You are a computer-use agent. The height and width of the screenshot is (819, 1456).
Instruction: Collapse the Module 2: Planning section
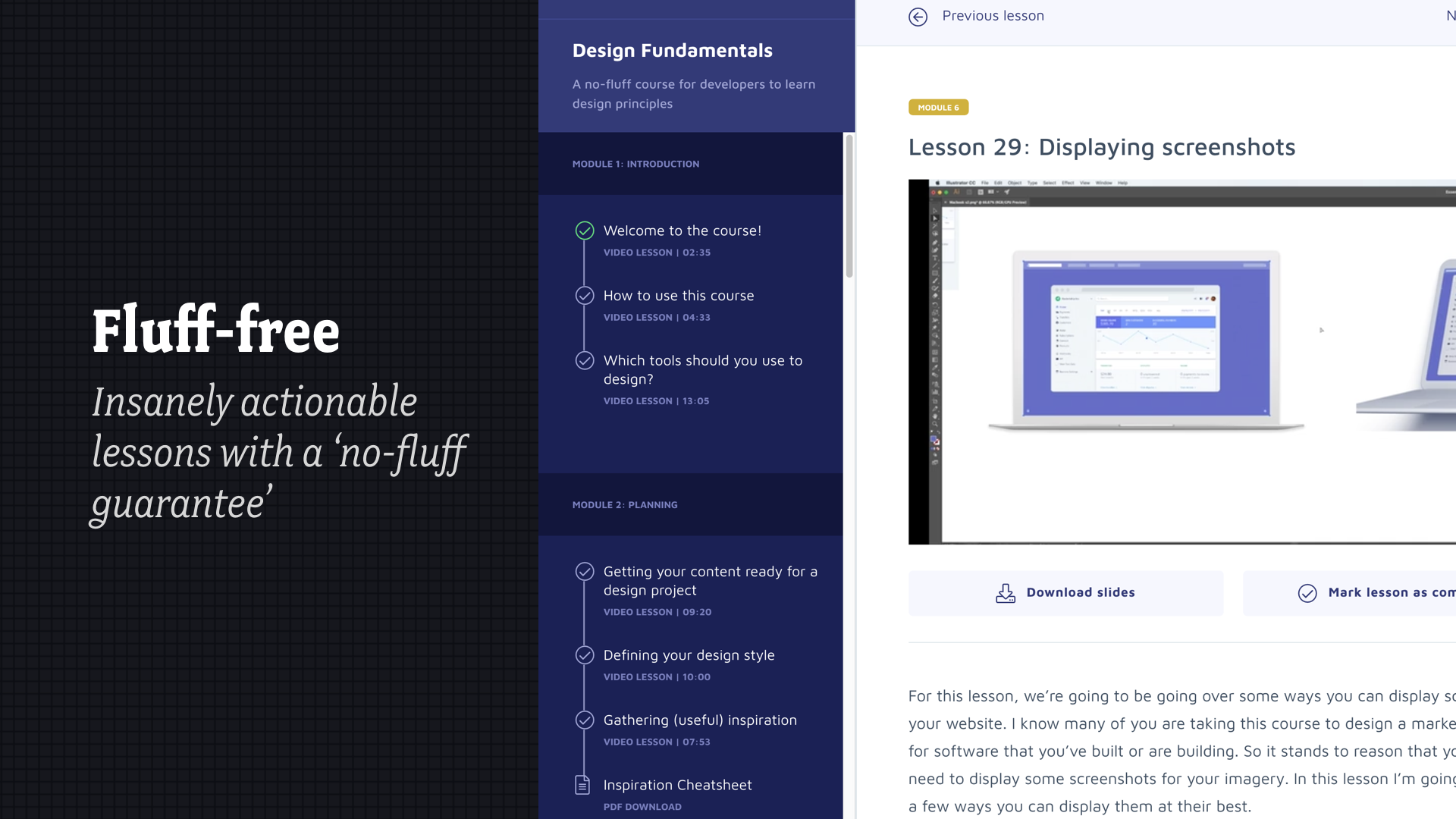pyautogui.click(x=625, y=504)
